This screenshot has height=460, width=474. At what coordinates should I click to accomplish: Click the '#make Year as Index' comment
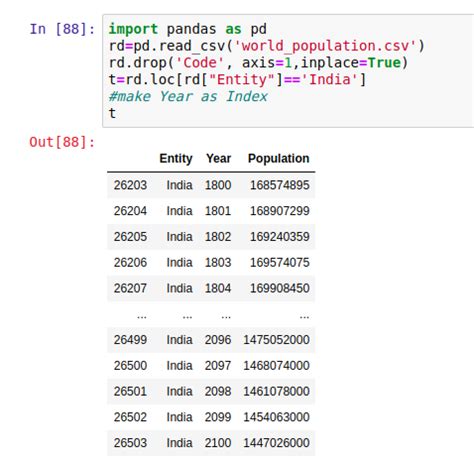coord(188,97)
